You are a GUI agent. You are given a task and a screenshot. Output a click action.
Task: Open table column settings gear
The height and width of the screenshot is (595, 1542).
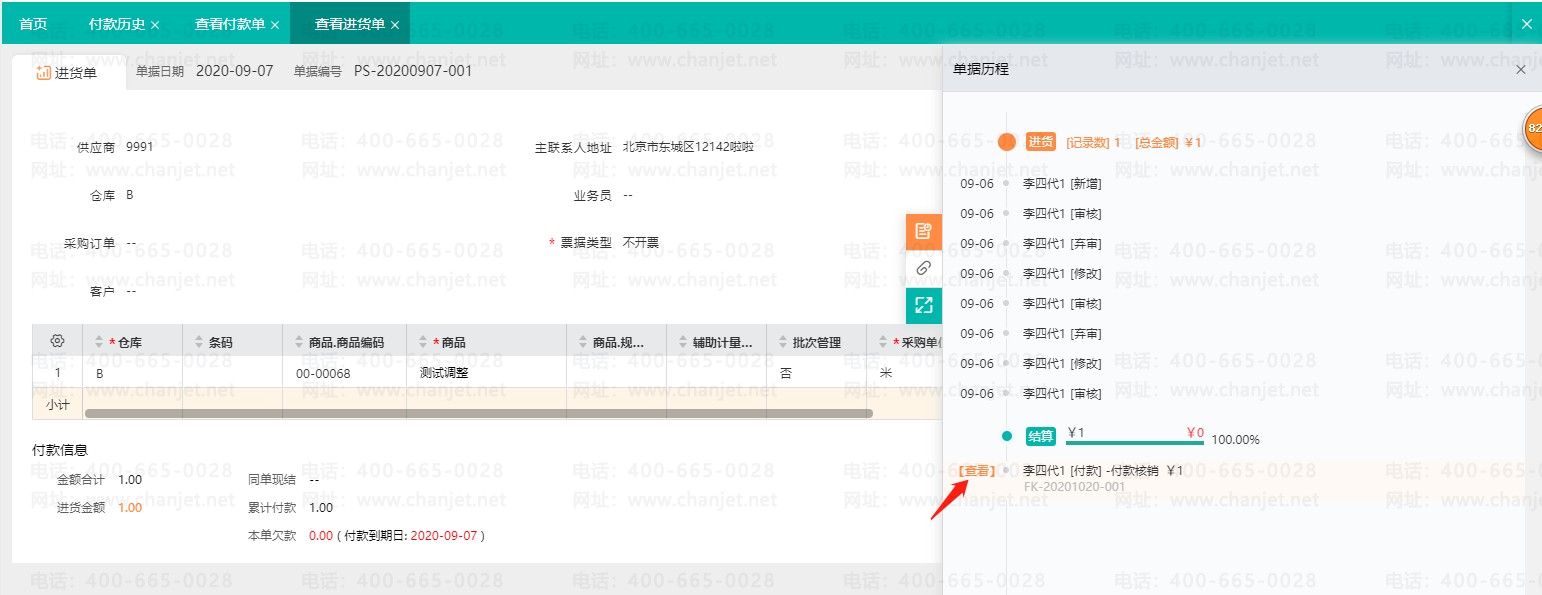click(x=57, y=341)
